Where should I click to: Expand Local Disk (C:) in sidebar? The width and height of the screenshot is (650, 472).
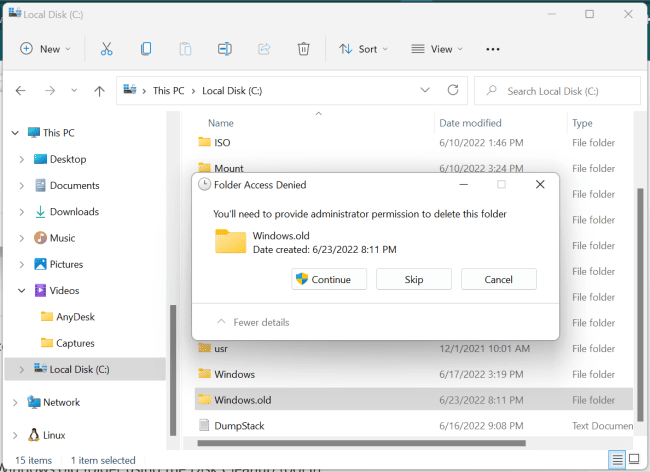[x=22, y=369]
